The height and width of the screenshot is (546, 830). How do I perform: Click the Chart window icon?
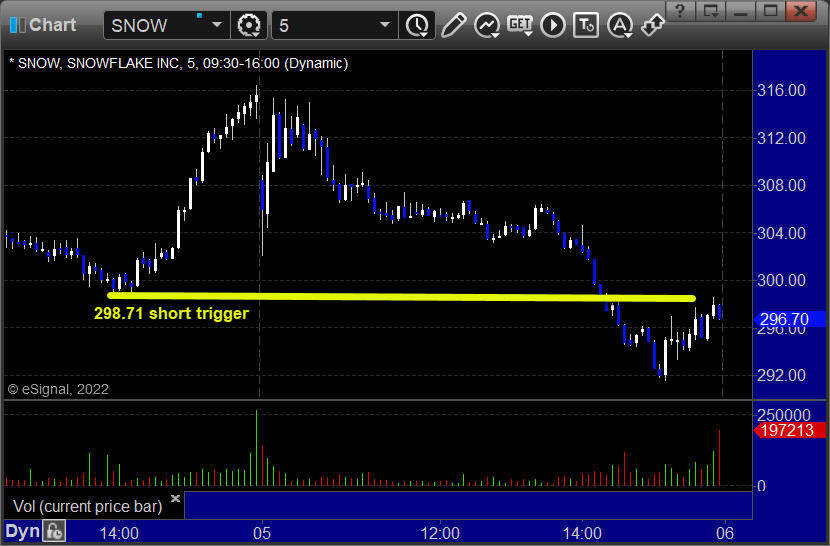pos(17,25)
